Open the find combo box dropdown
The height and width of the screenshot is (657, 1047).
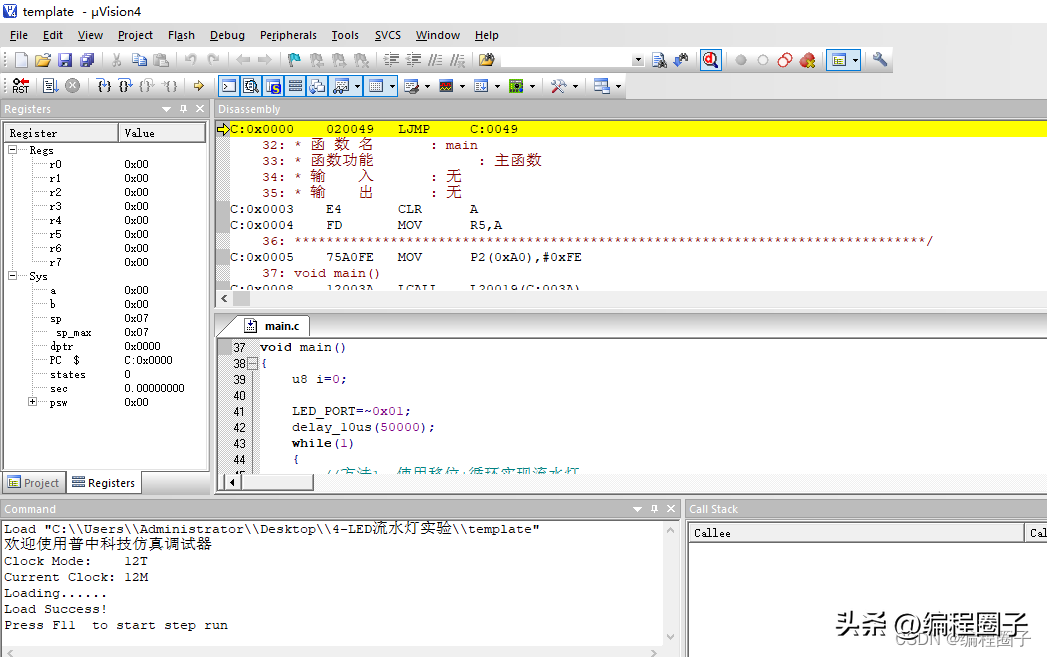[x=638, y=60]
